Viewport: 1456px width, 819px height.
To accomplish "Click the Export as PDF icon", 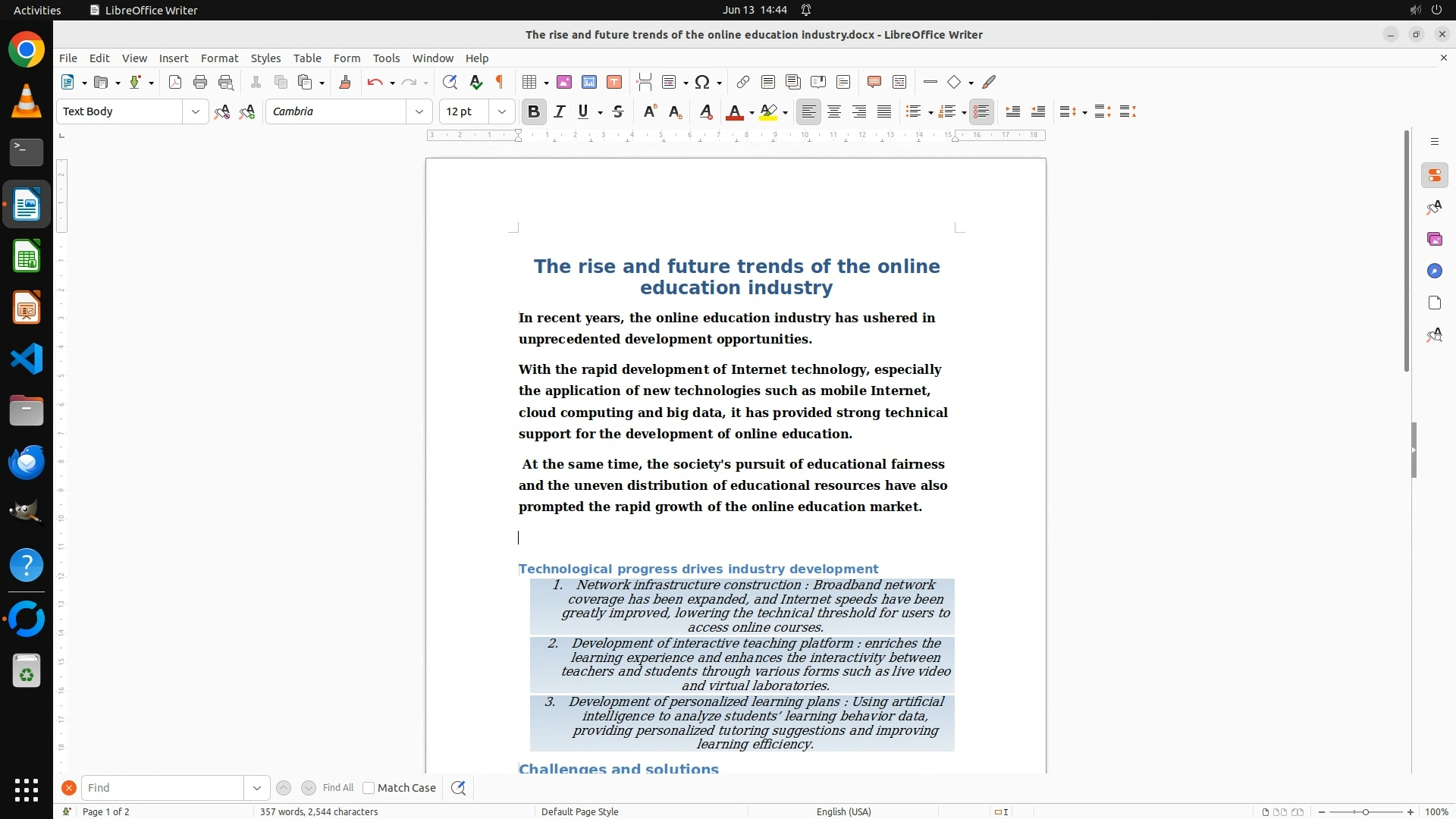I will tap(175, 82).
